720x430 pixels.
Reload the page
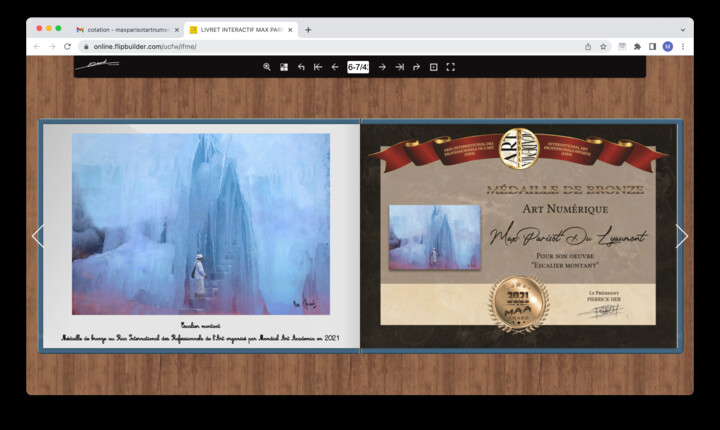(68, 46)
